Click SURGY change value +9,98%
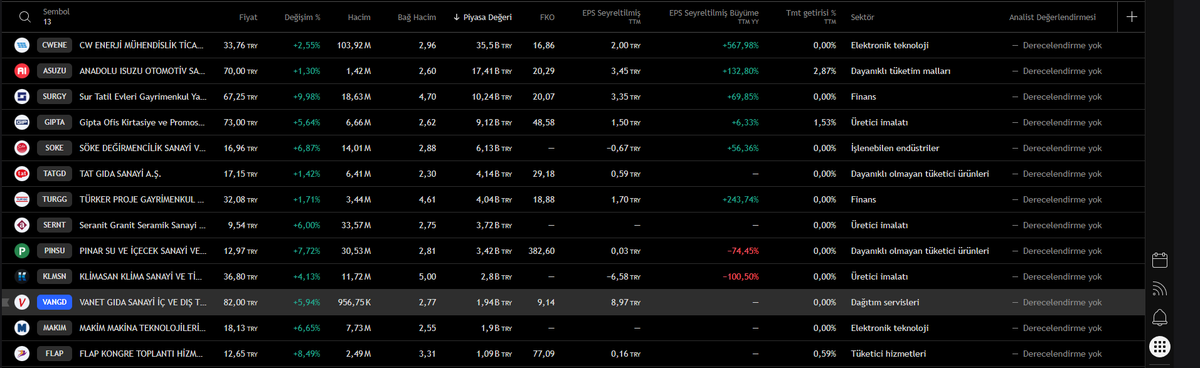Viewport: 1200px width, 368px height. point(307,97)
